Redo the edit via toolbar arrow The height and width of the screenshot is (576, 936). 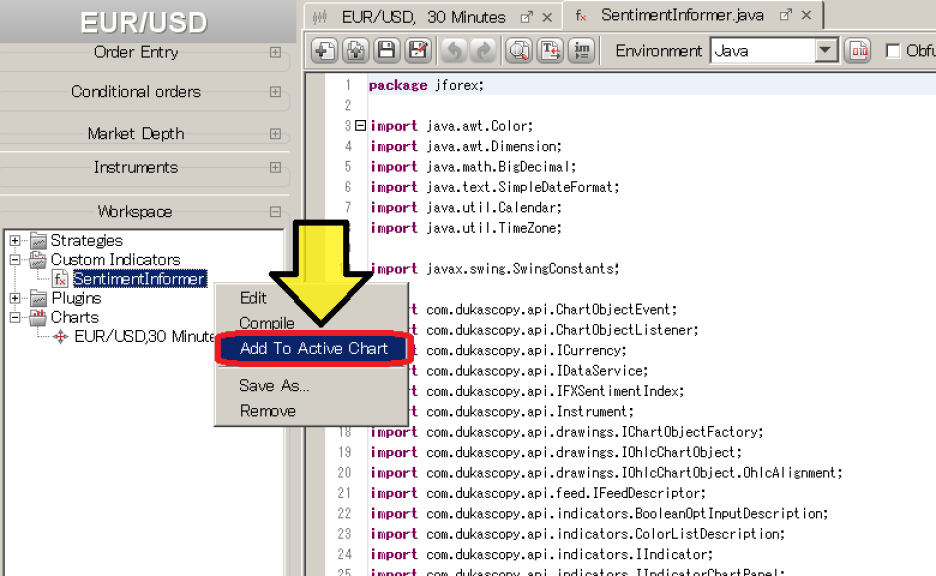tap(483, 51)
